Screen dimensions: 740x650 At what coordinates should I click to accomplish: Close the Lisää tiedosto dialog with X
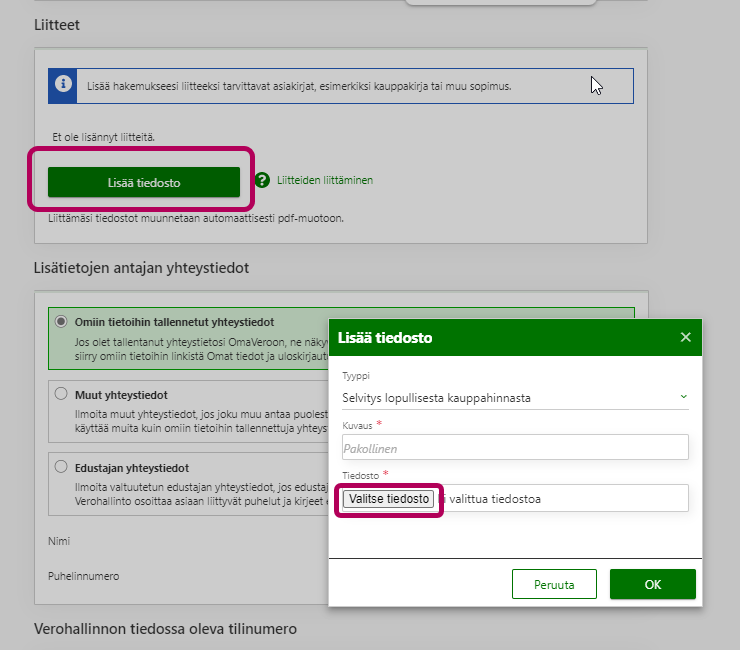pos(685,338)
